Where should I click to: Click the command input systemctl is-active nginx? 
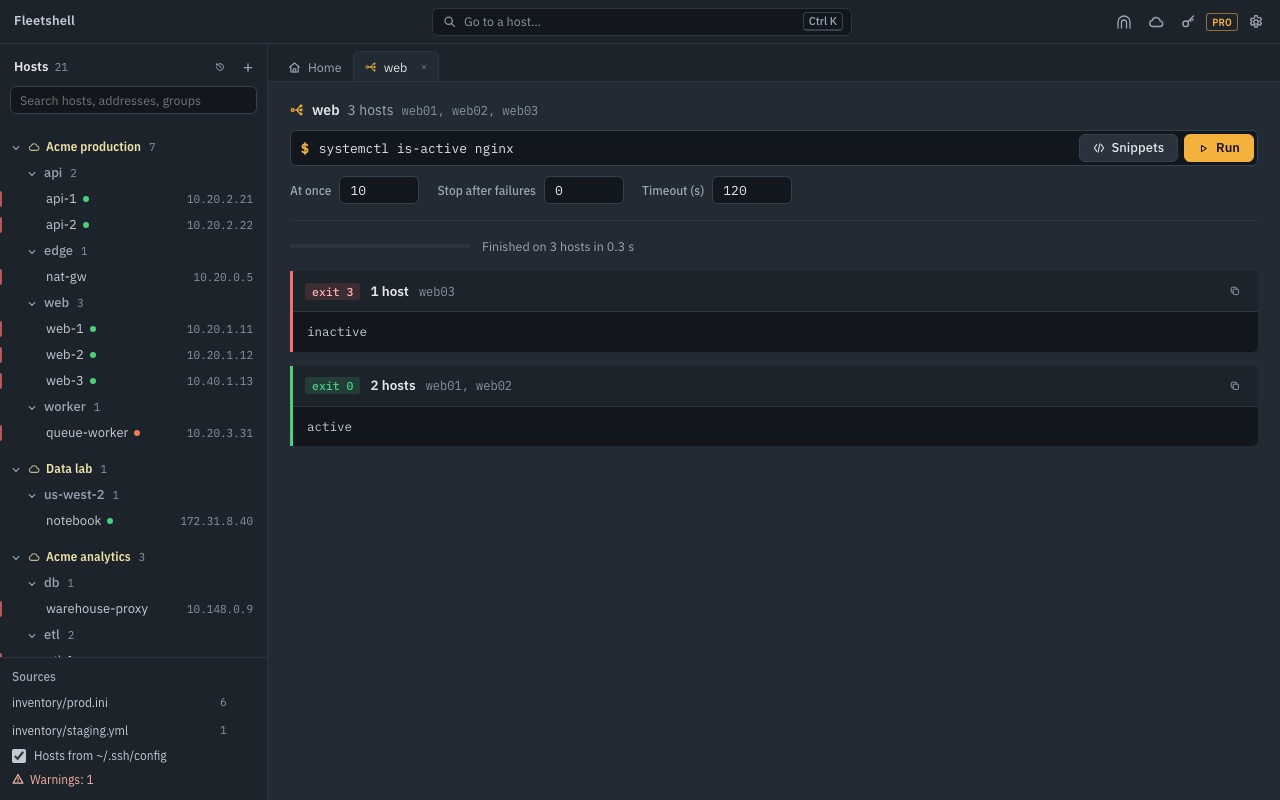pyautogui.click(x=694, y=148)
